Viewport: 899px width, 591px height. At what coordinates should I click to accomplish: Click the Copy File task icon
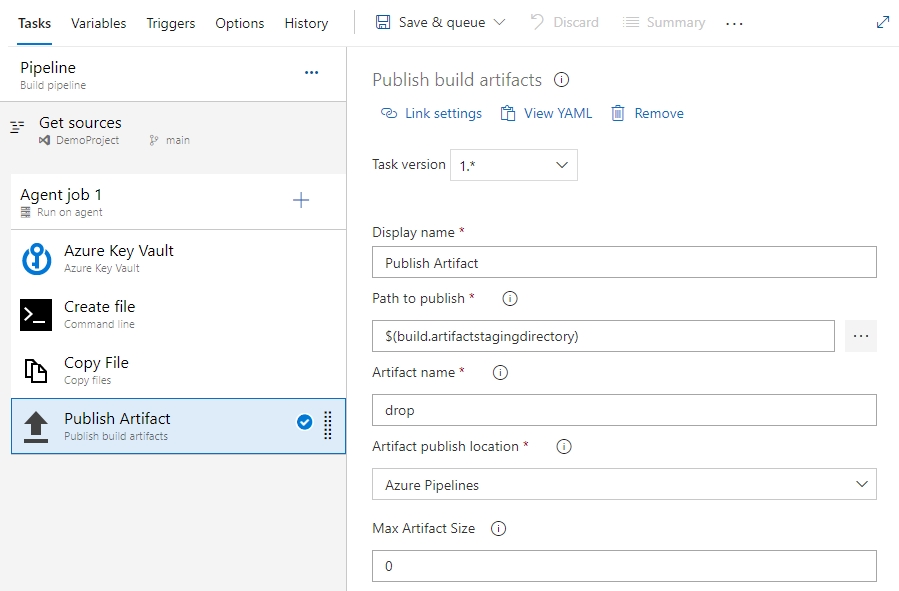pos(36,370)
